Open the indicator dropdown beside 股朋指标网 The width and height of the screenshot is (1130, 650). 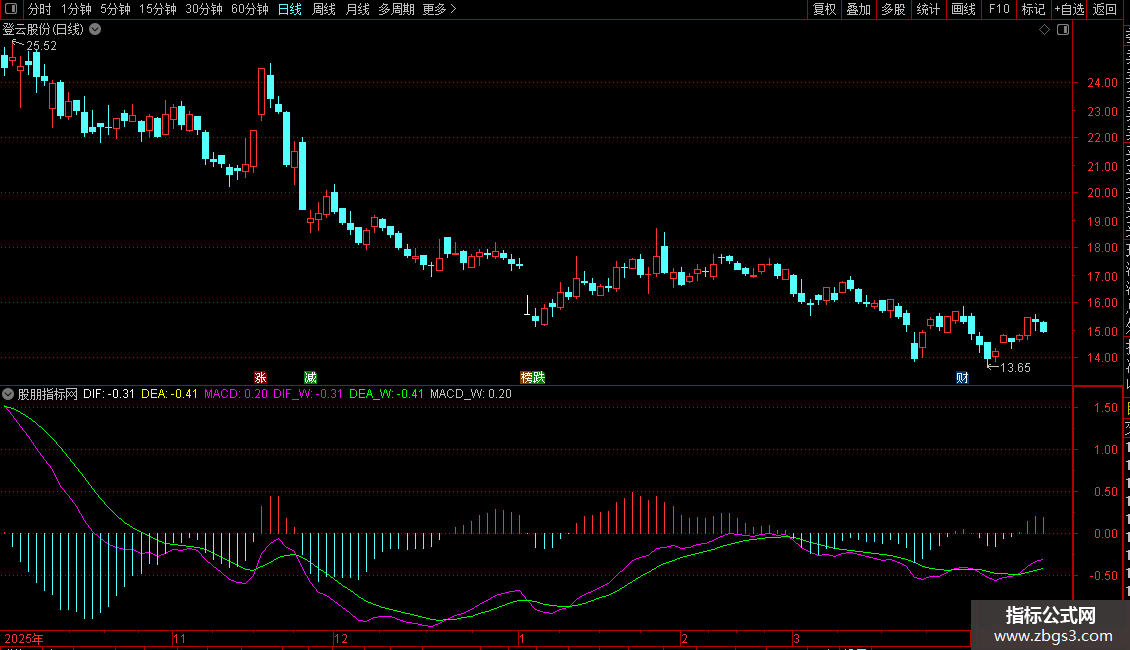[8, 394]
